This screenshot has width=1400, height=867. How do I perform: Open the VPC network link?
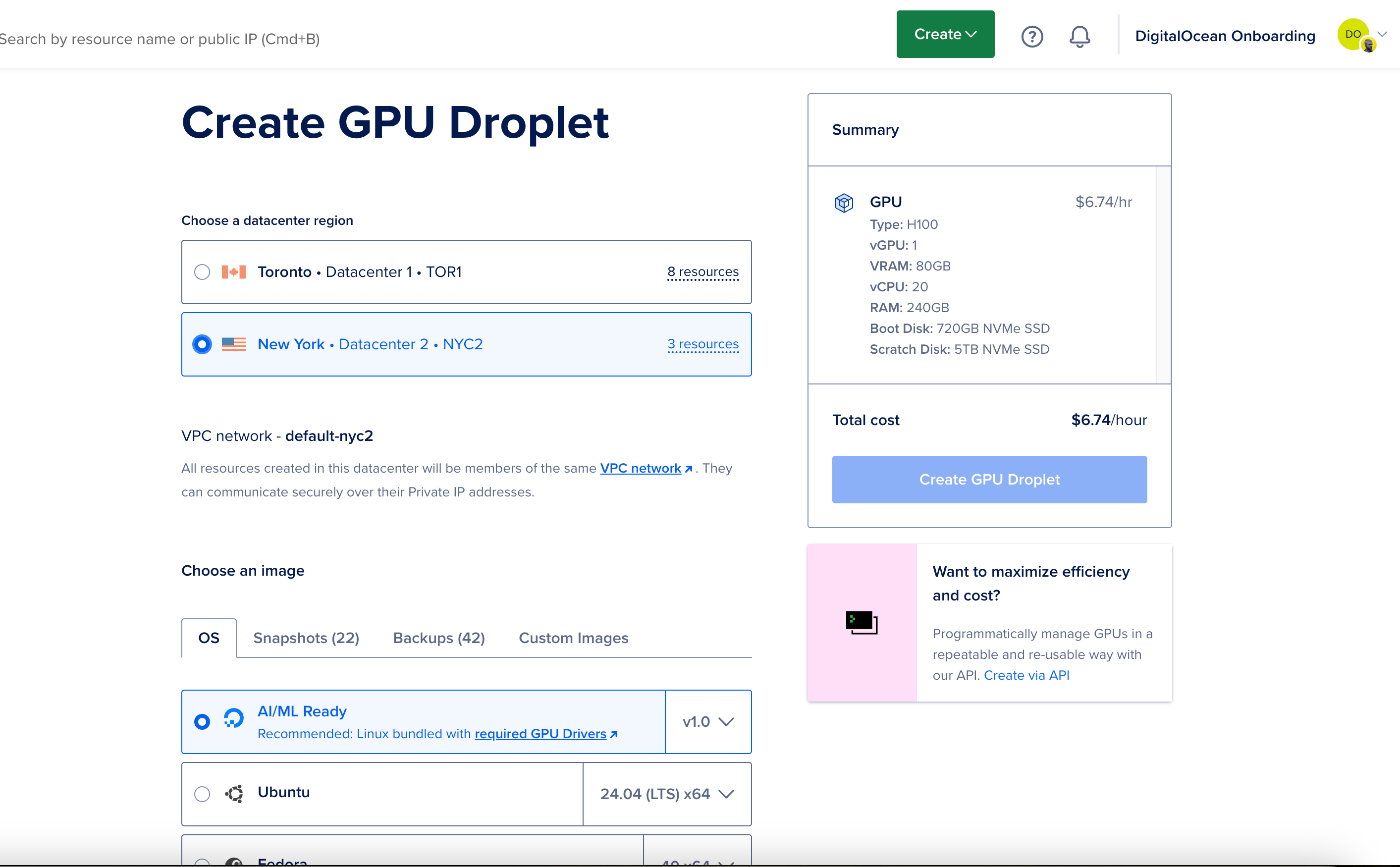tap(641, 468)
